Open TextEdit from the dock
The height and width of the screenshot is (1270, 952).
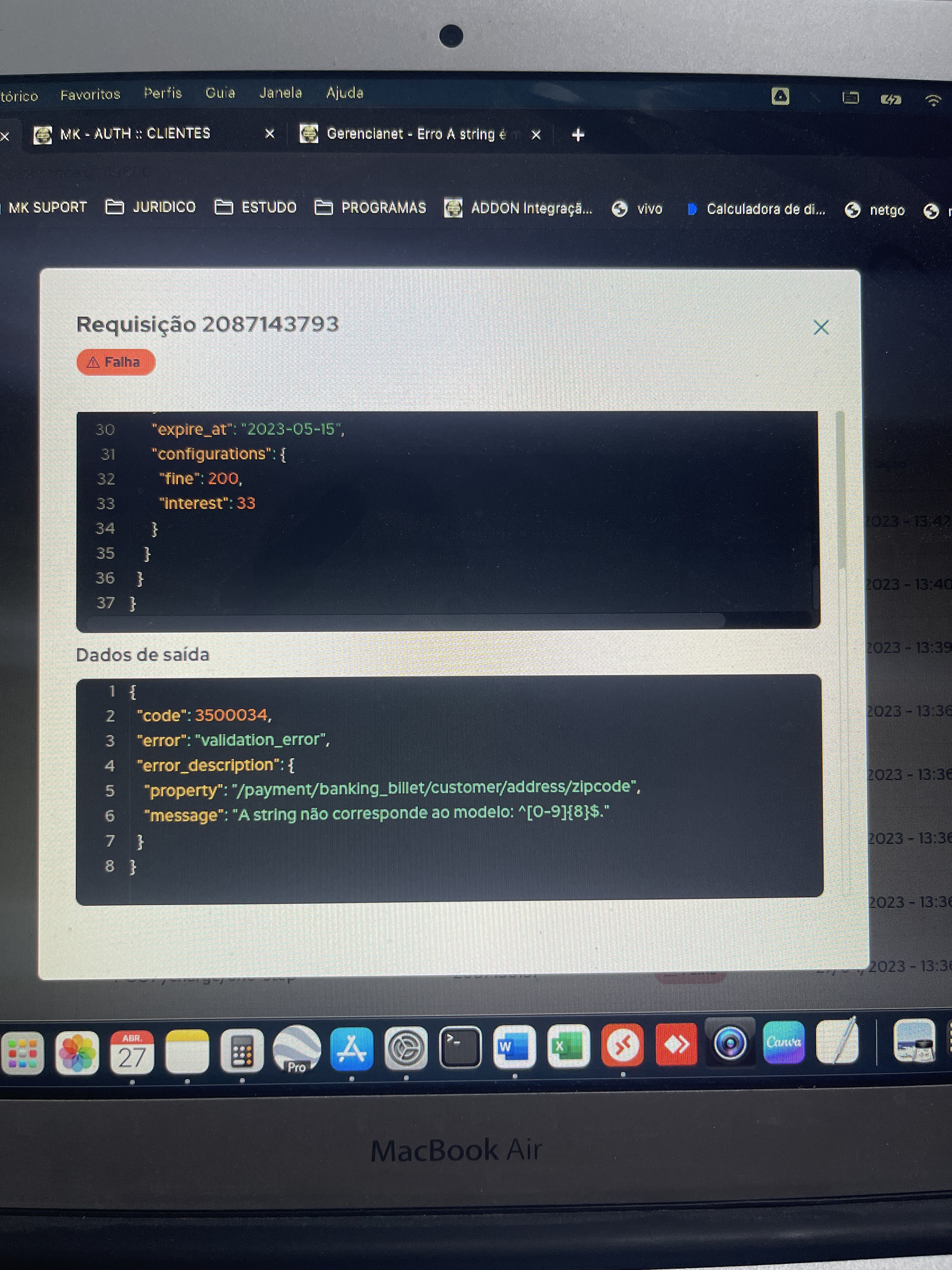click(838, 1040)
